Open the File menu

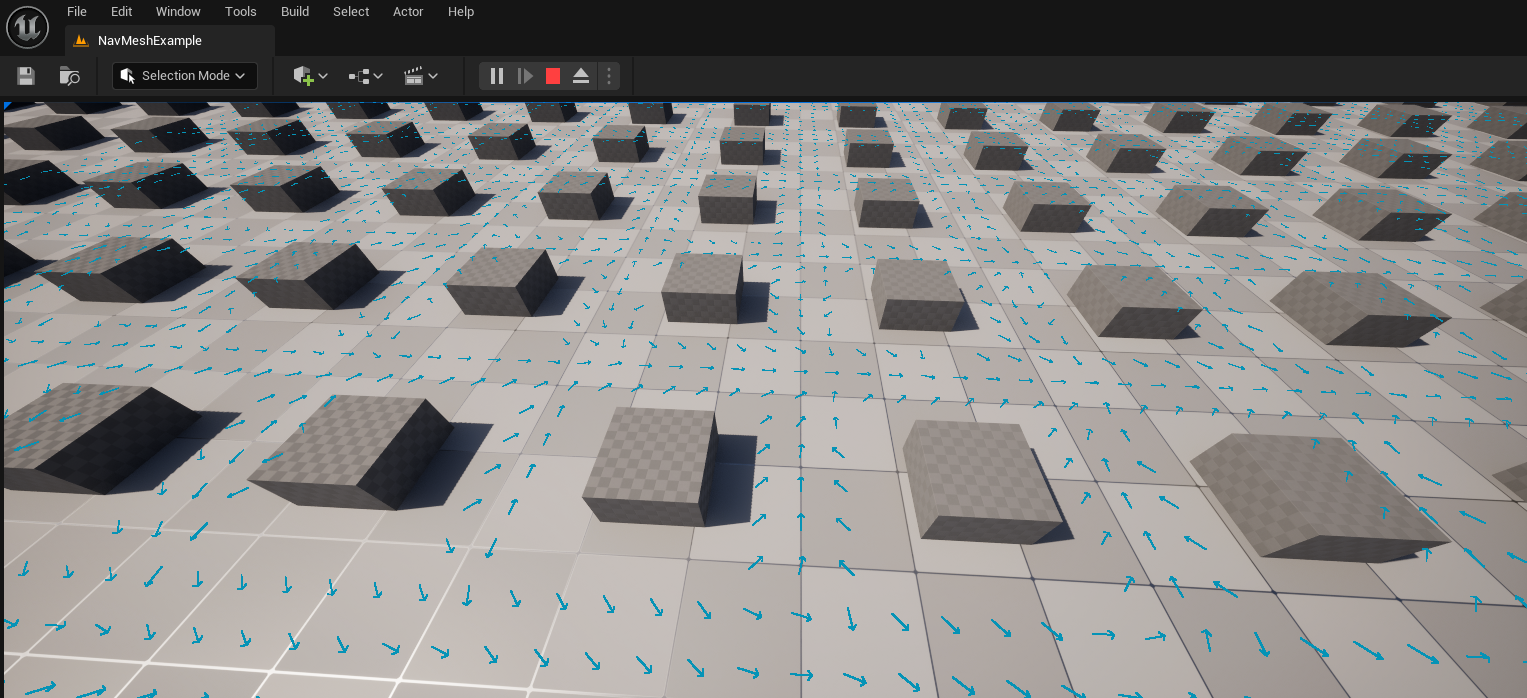77,12
